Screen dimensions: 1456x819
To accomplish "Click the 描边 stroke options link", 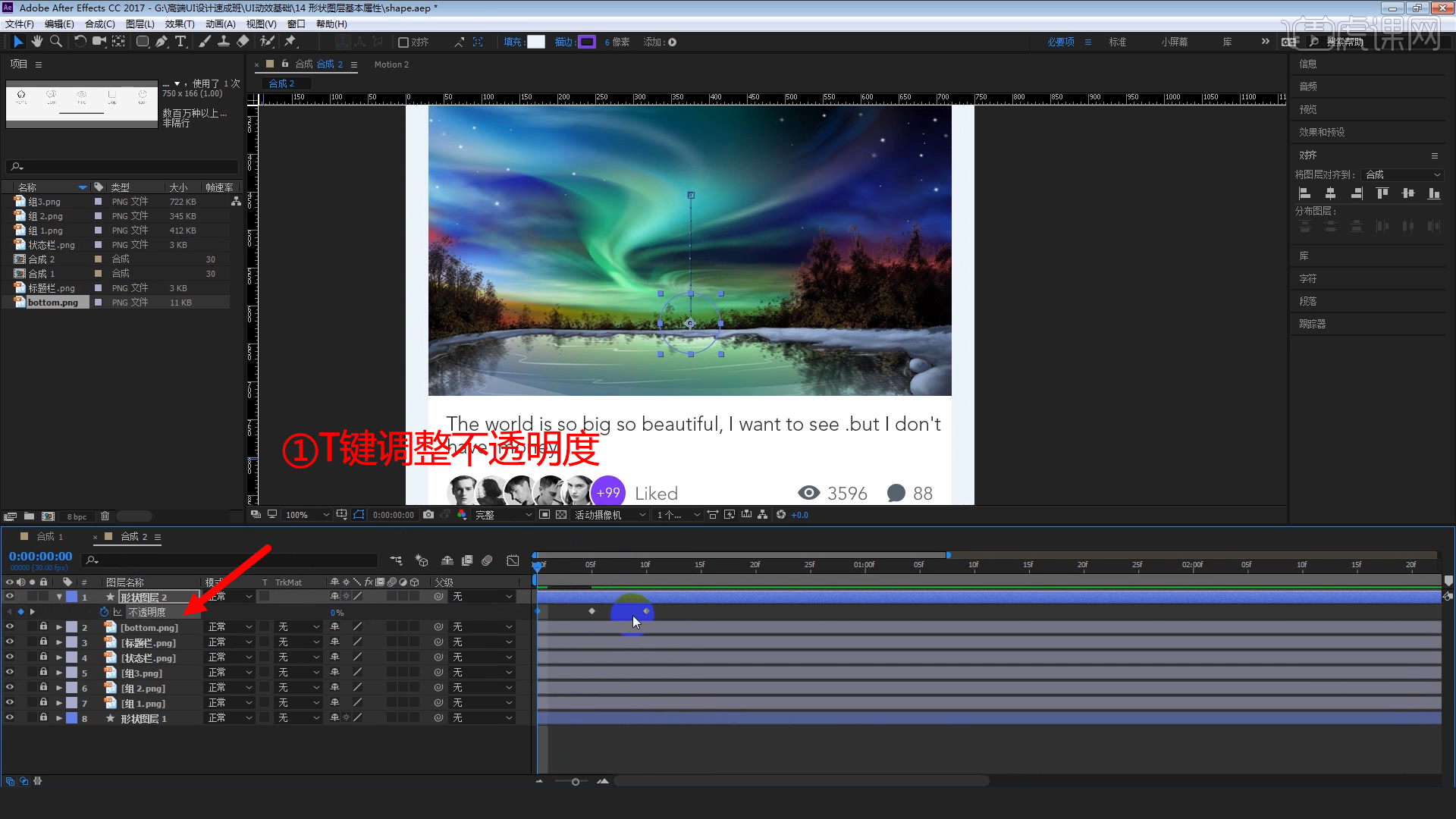I will [563, 42].
